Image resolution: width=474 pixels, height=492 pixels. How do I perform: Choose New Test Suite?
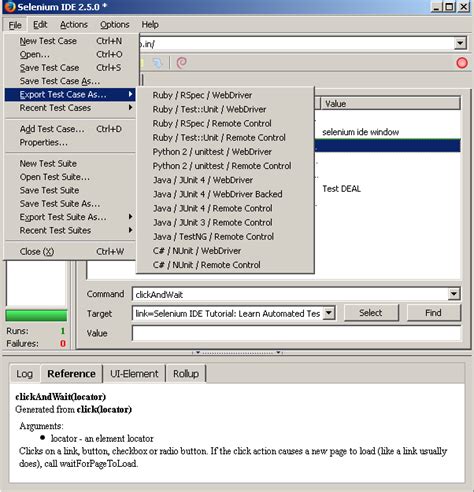pos(70,164)
